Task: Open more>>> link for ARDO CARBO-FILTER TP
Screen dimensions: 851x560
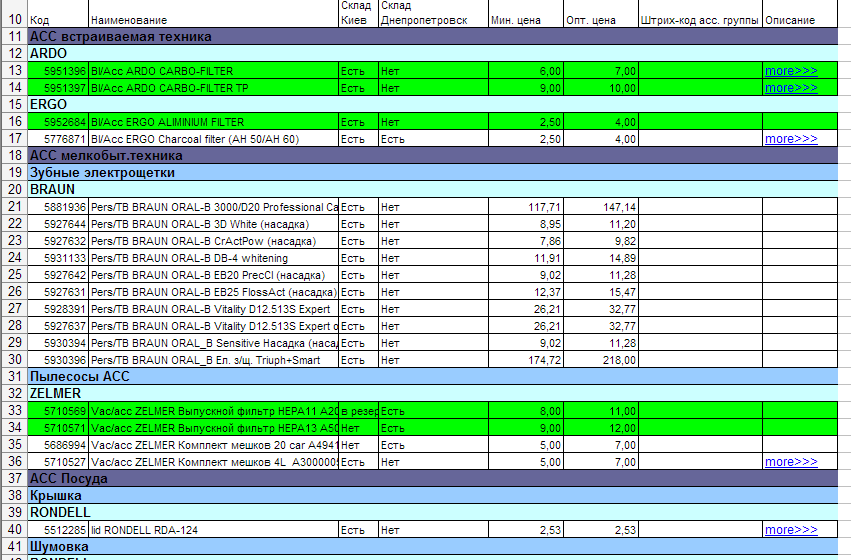Action: point(791,88)
